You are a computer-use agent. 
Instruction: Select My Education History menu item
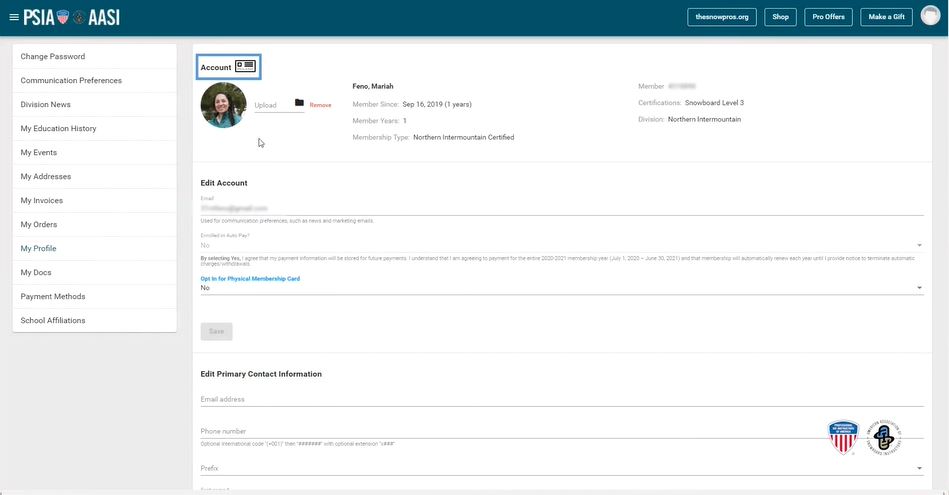click(x=58, y=129)
